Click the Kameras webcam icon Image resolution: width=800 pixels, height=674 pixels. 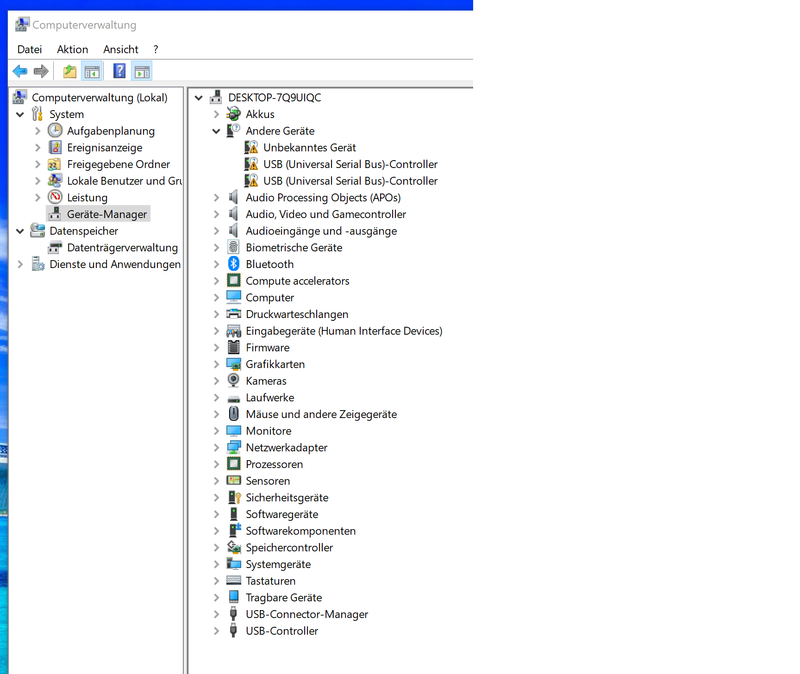[234, 381]
